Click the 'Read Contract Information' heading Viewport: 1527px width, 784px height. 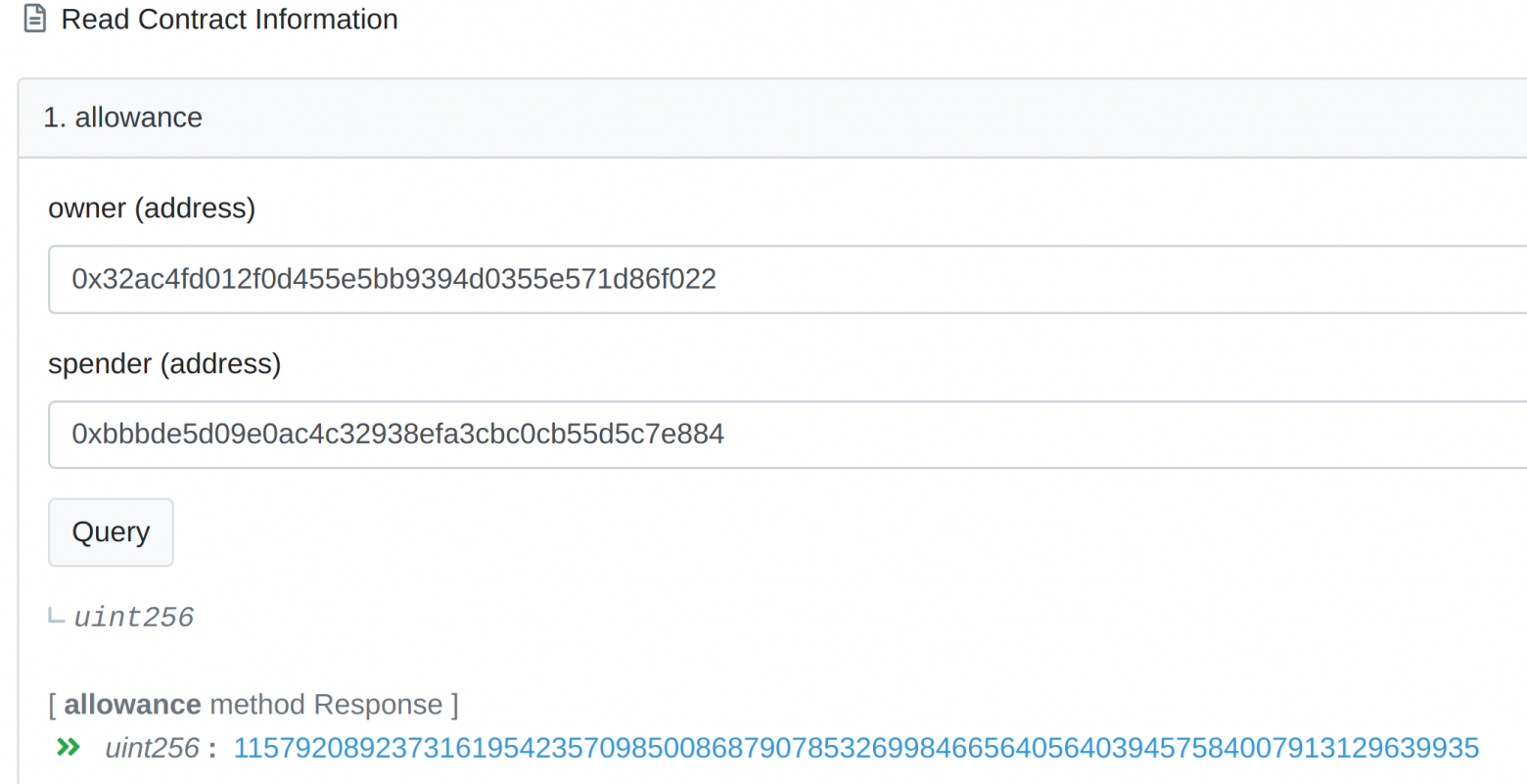click(229, 19)
